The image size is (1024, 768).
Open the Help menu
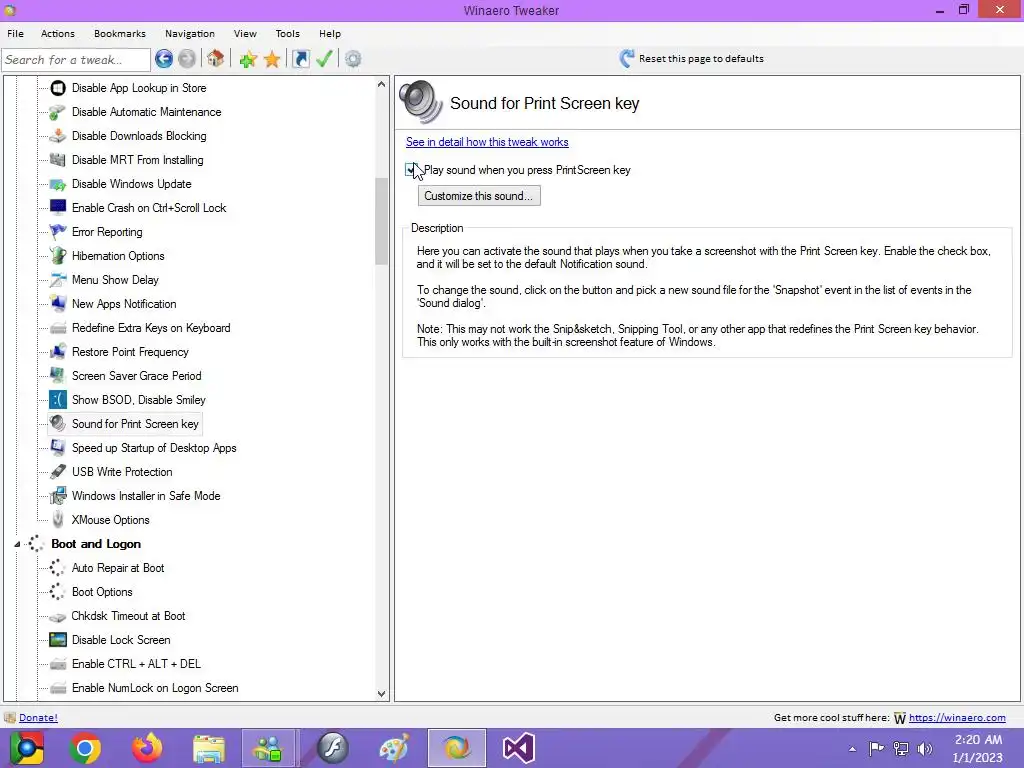point(330,33)
